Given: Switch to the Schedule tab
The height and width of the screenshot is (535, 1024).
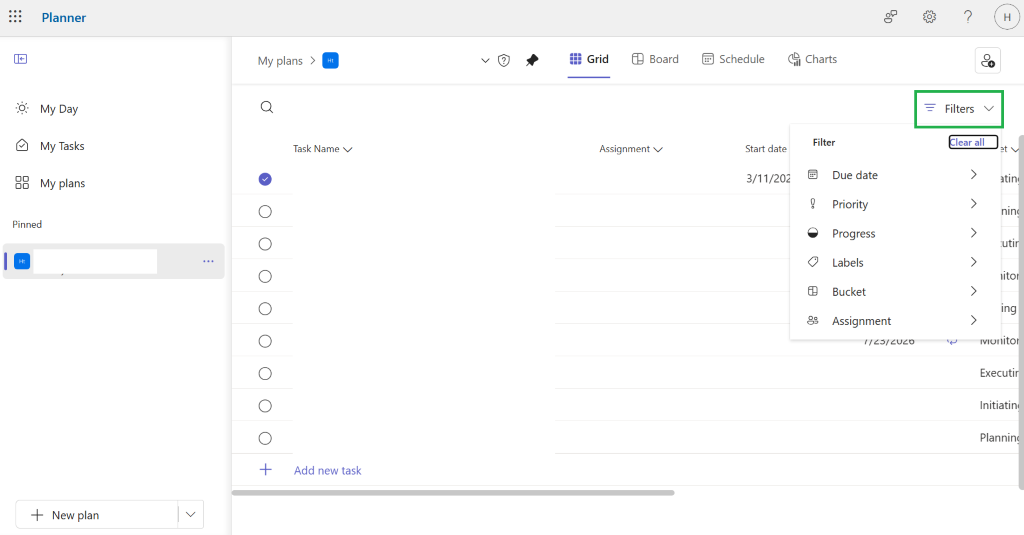Looking at the screenshot, I should tap(733, 59).
